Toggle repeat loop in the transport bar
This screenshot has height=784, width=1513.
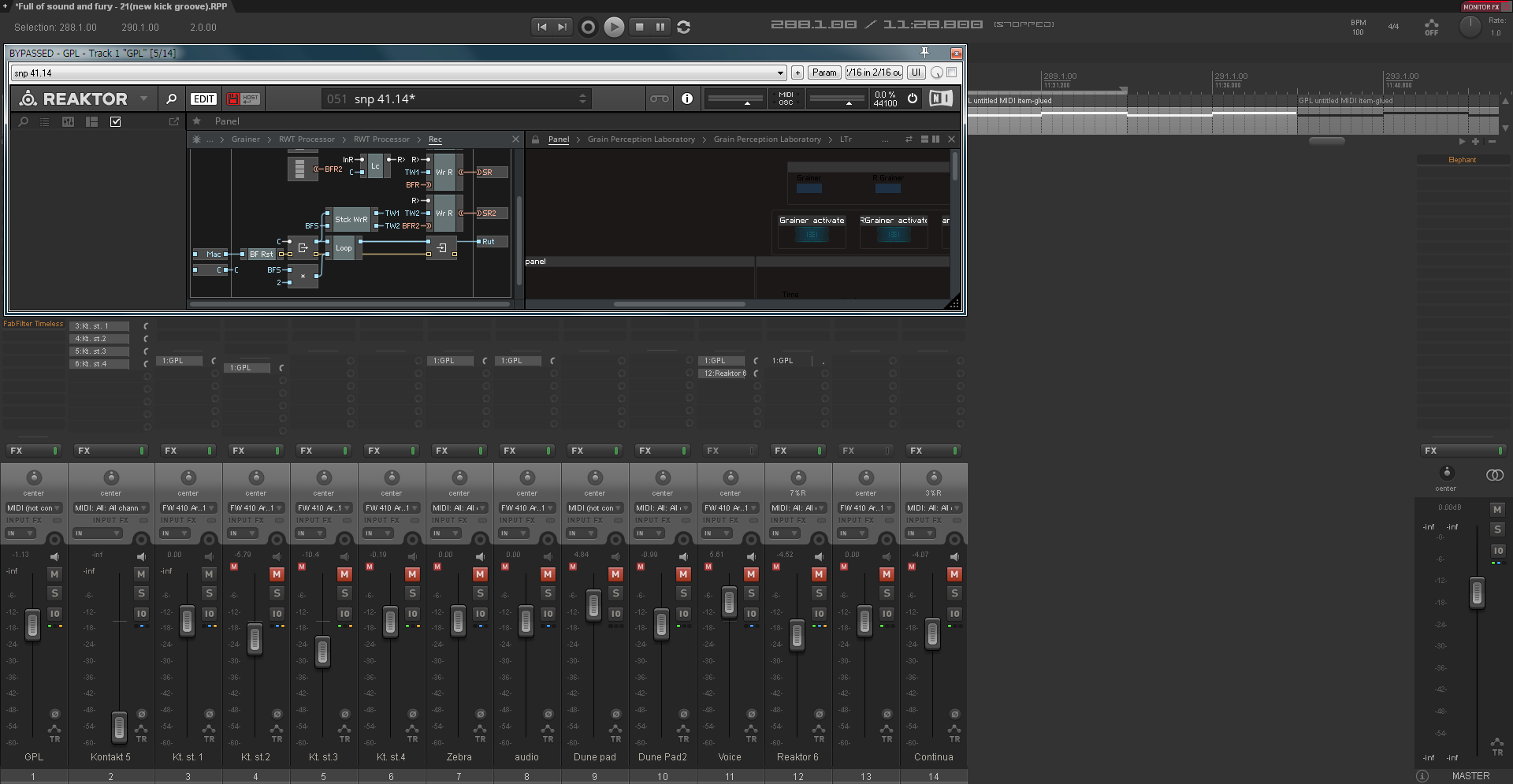point(684,27)
